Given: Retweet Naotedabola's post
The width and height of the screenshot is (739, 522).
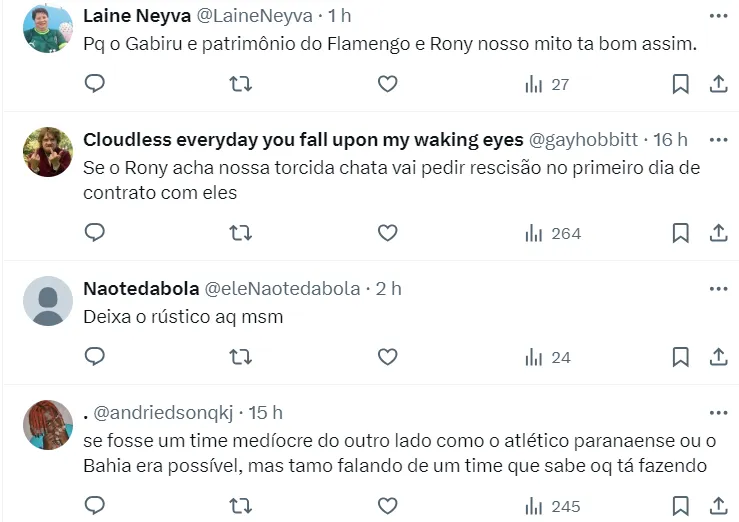Looking at the screenshot, I should click(241, 357).
